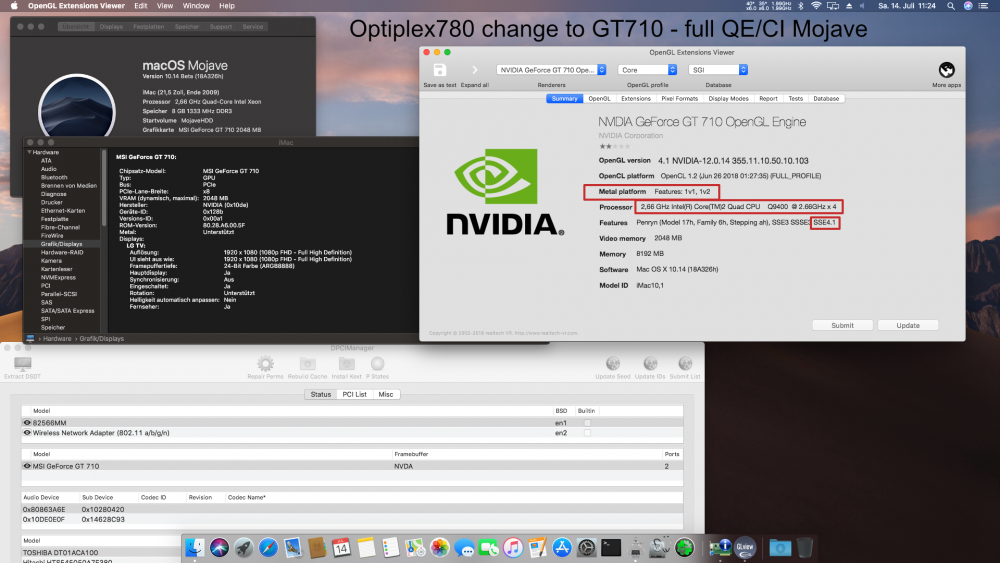Open System Preferences gear in dock
The image size is (1000, 563).
[587, 547]
